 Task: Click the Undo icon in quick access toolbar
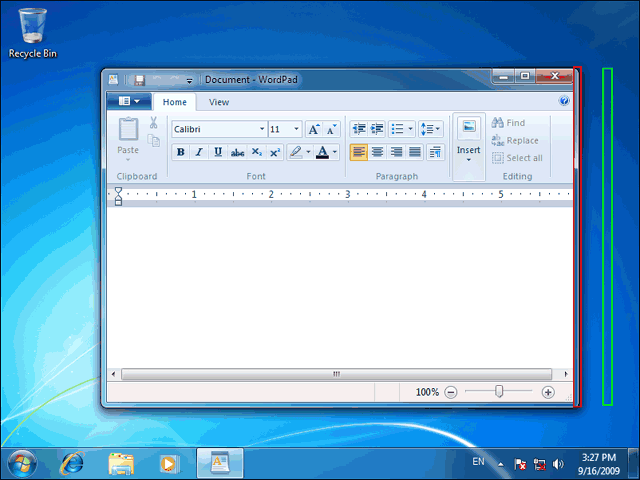coord(157,80)
